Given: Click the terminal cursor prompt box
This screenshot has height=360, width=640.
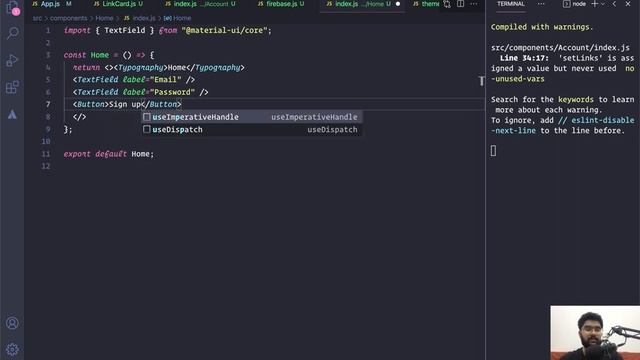Looking at the screenshot, I should coord(493,151).
